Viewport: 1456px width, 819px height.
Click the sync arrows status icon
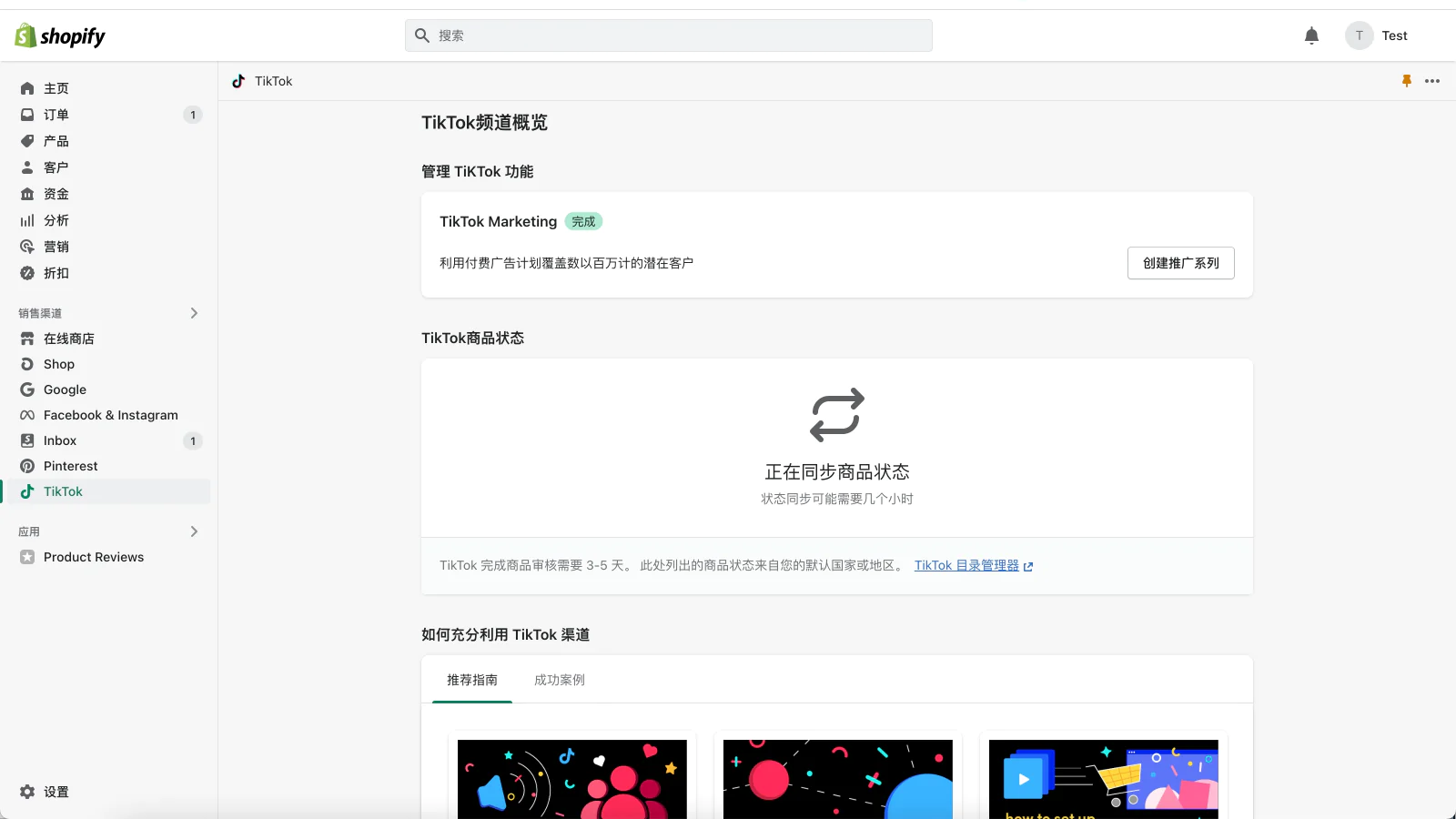837,415
